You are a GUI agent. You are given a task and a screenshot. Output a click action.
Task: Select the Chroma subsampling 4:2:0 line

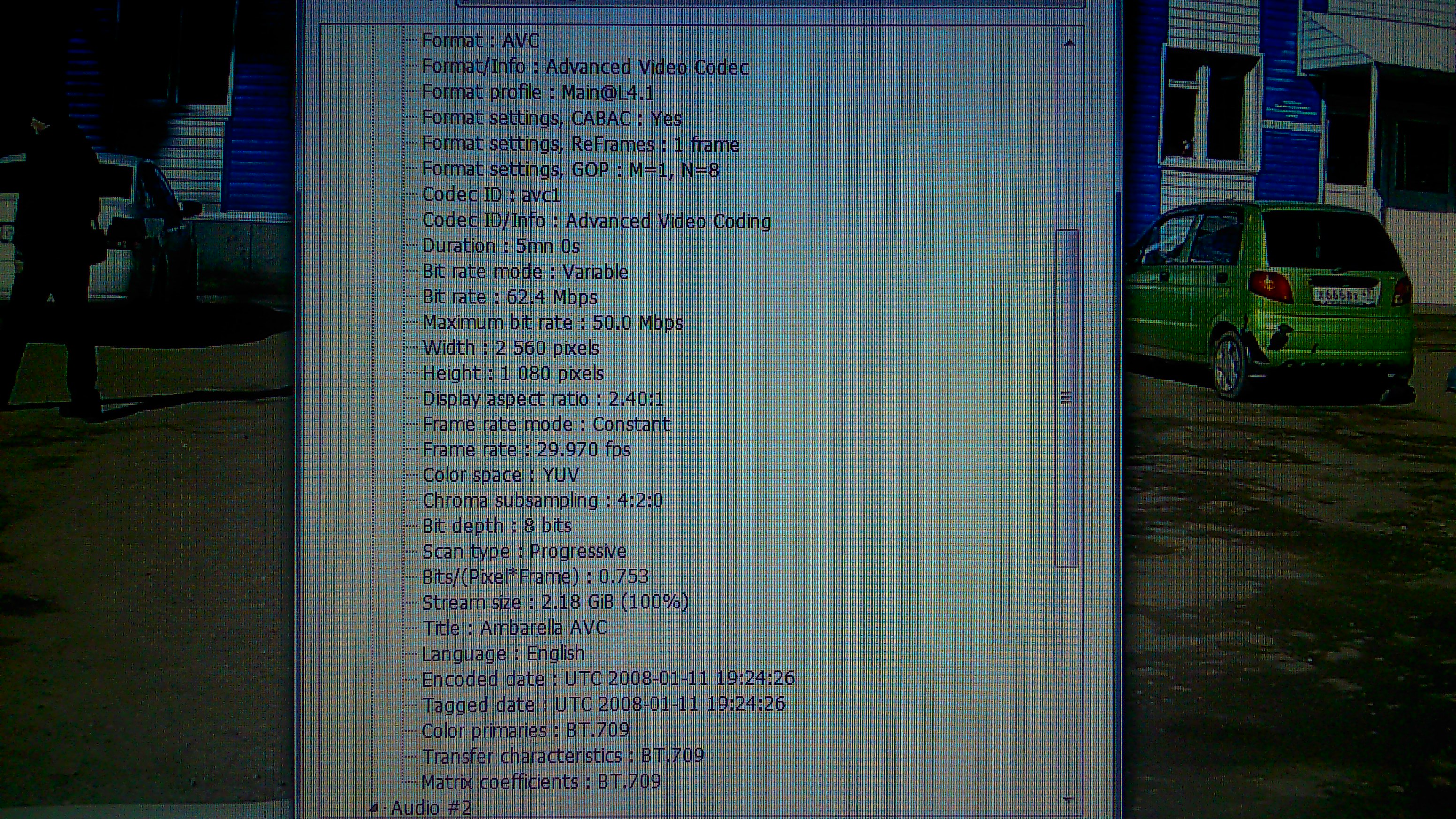[x=542, y=501]
